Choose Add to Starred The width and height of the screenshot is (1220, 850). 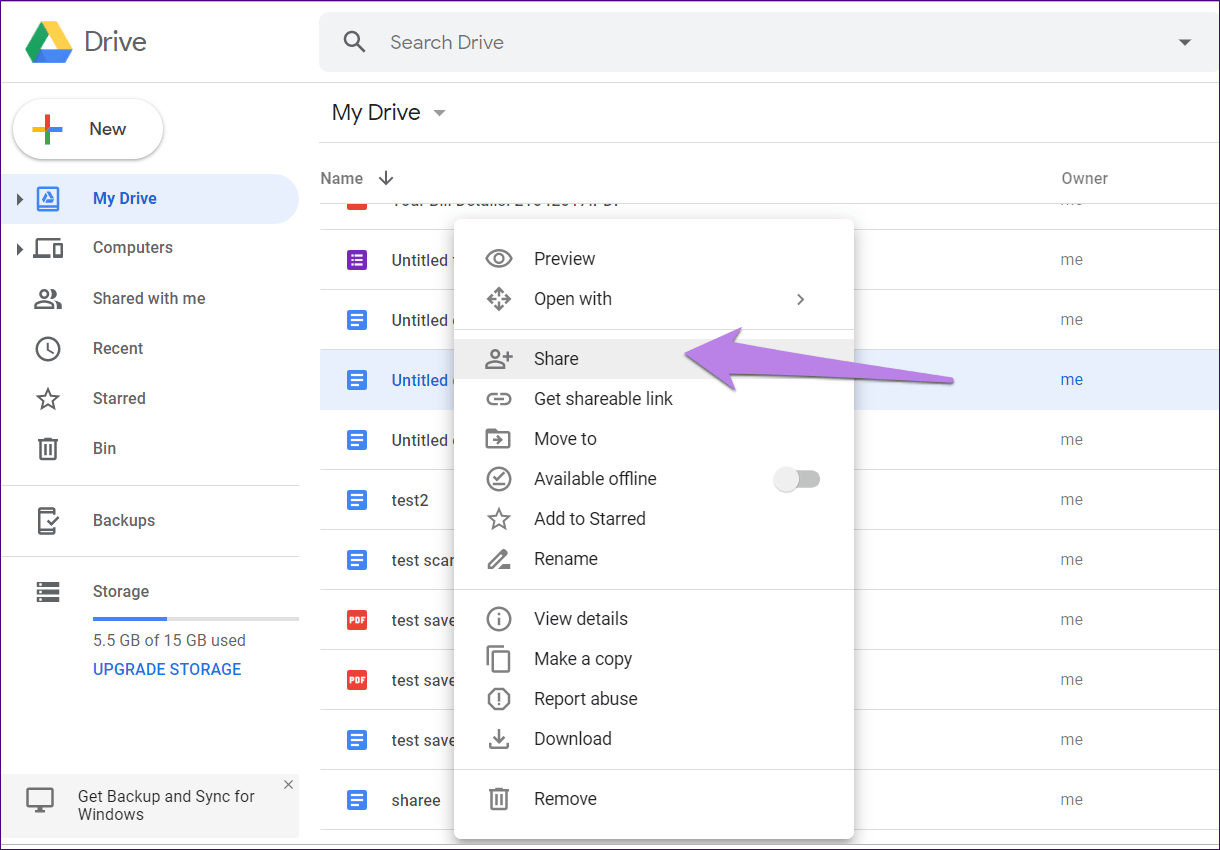[x=654, y=519]
